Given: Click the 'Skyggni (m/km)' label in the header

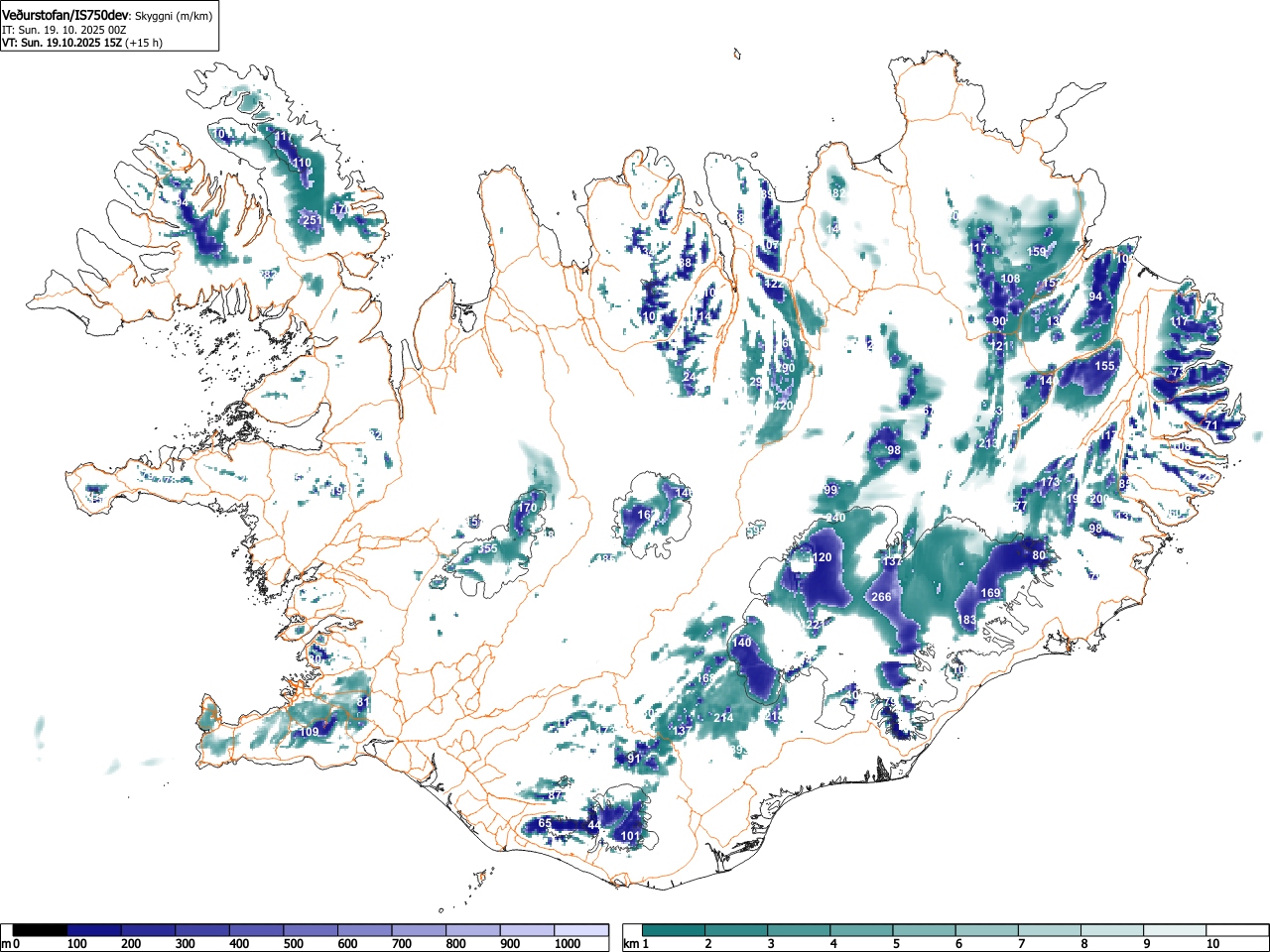Looking at the screenshot, I should point(174,16).
